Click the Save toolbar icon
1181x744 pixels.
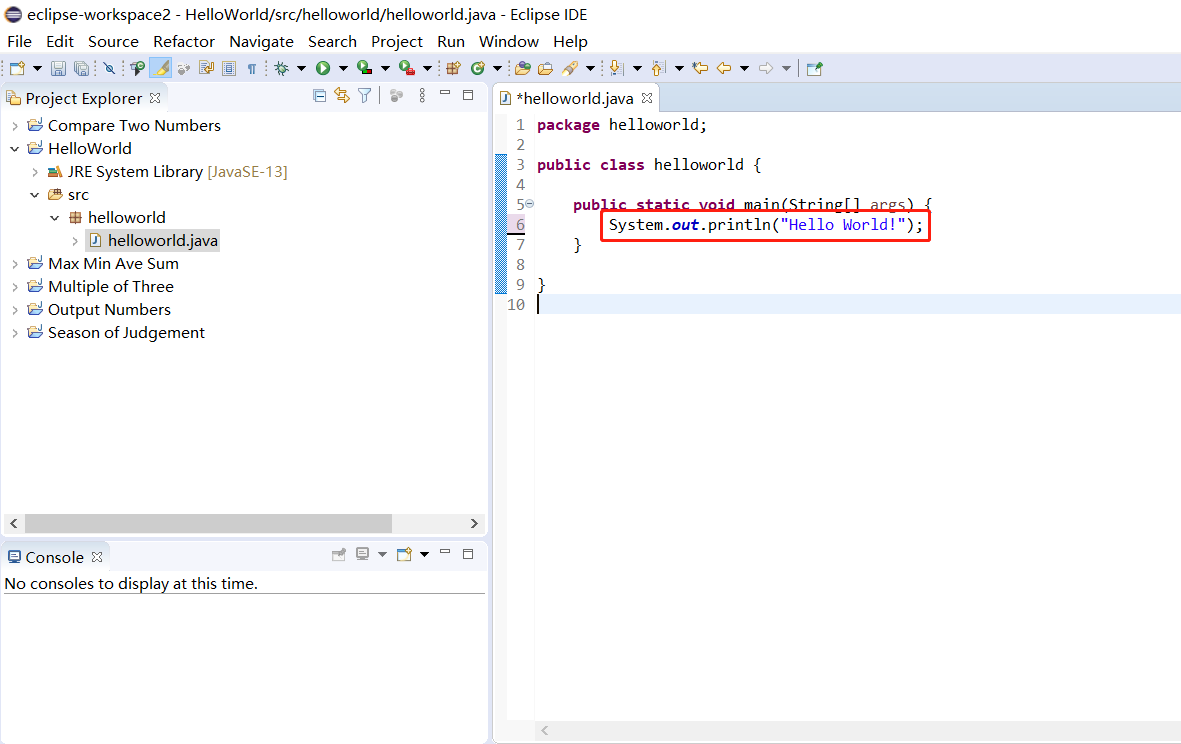click(58, 68)
